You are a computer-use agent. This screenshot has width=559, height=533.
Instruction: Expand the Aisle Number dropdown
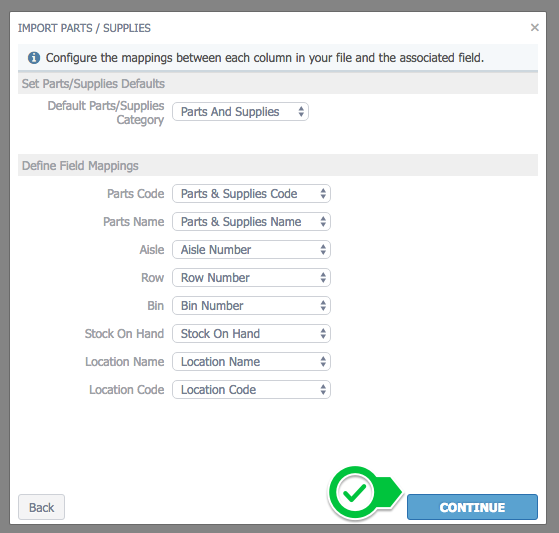coord(251,250)
